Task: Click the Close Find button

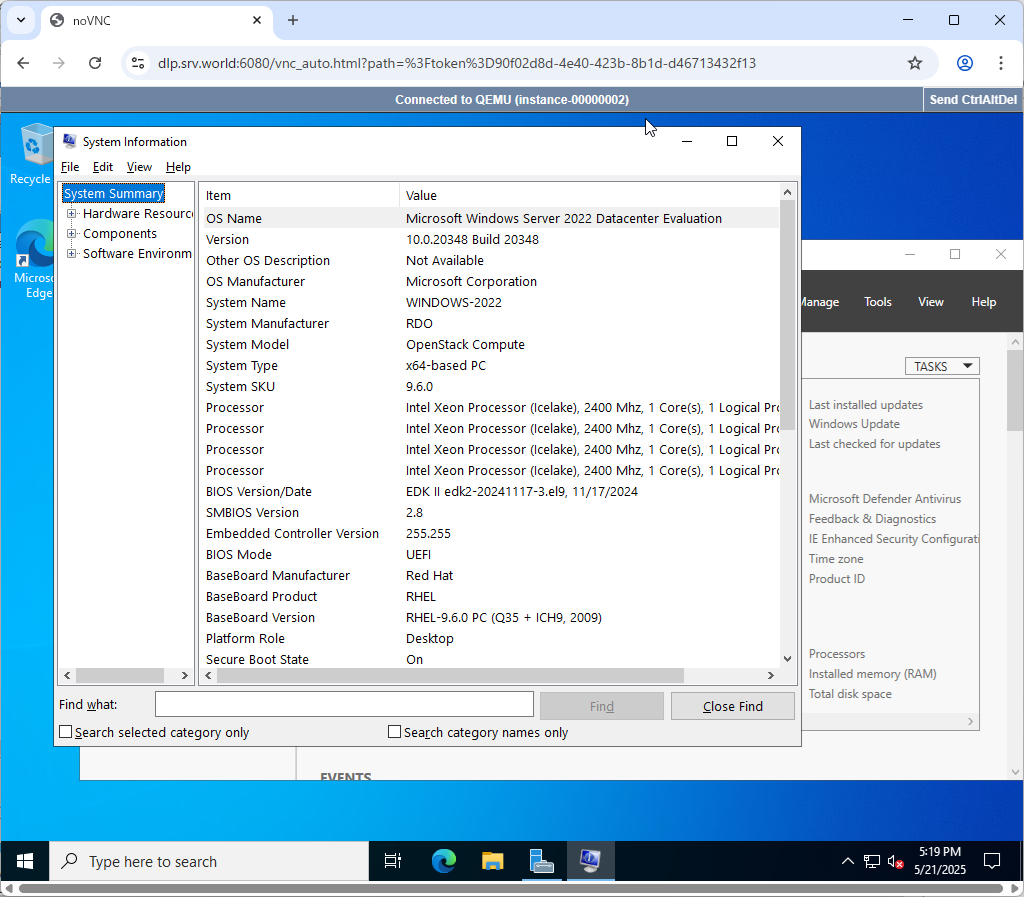Action: [x=733, y=706]
